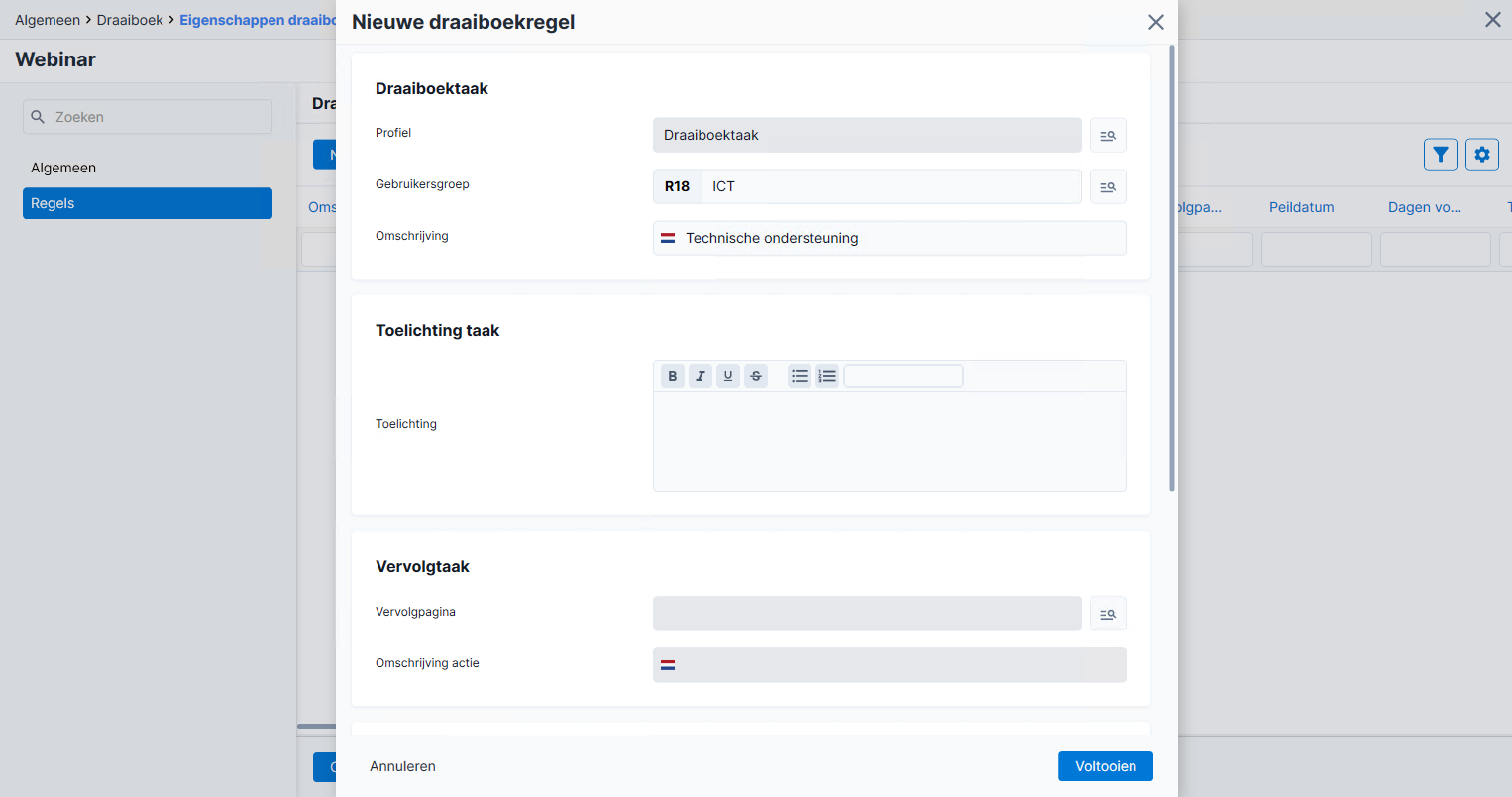Open the settings gear for the grid
Viewport: 1512px width, 797px height.
pyautogui.click(x=1482, y=154)
